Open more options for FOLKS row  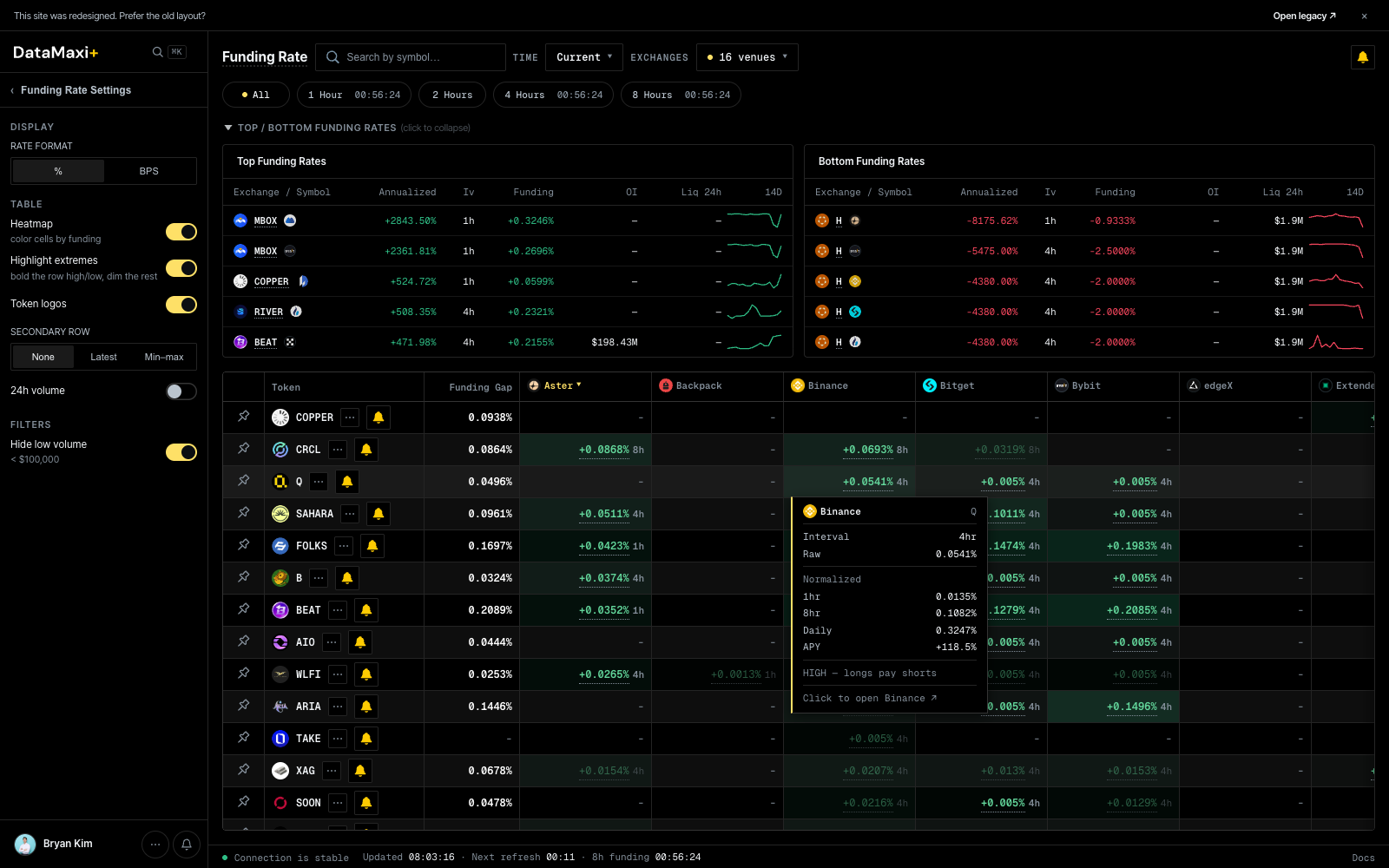pyautogui.click(x=344, y=546)
